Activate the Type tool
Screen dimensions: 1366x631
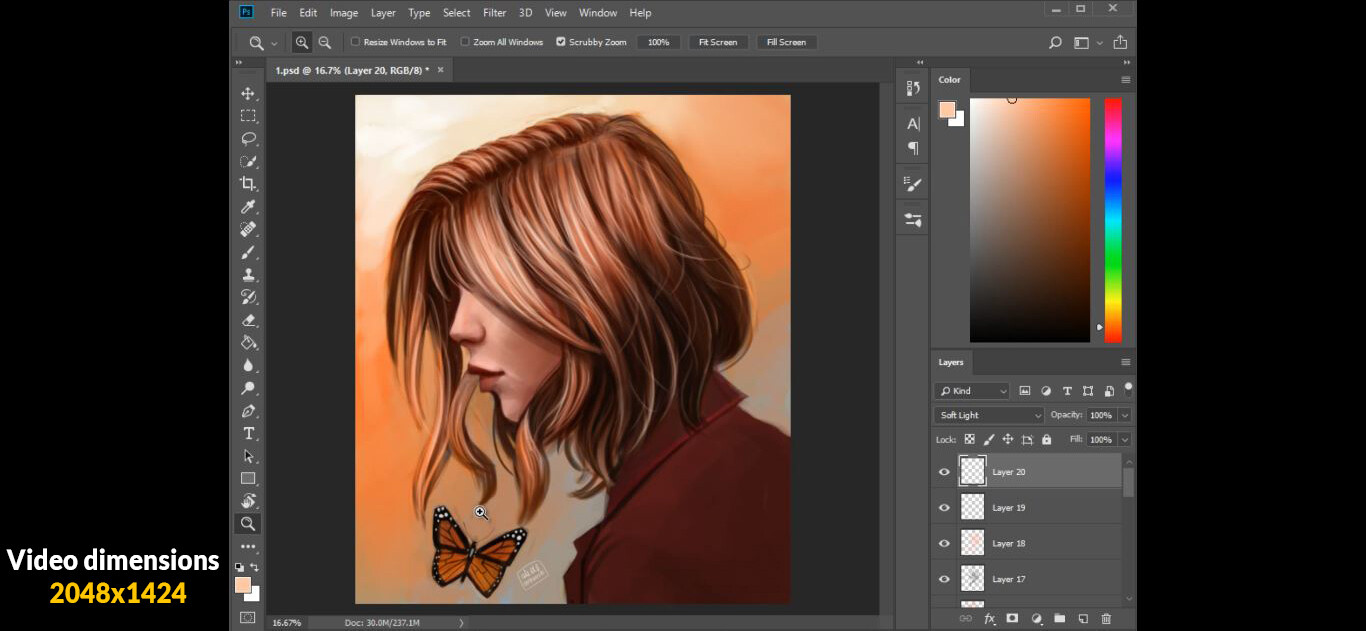(x=248, y=433)
